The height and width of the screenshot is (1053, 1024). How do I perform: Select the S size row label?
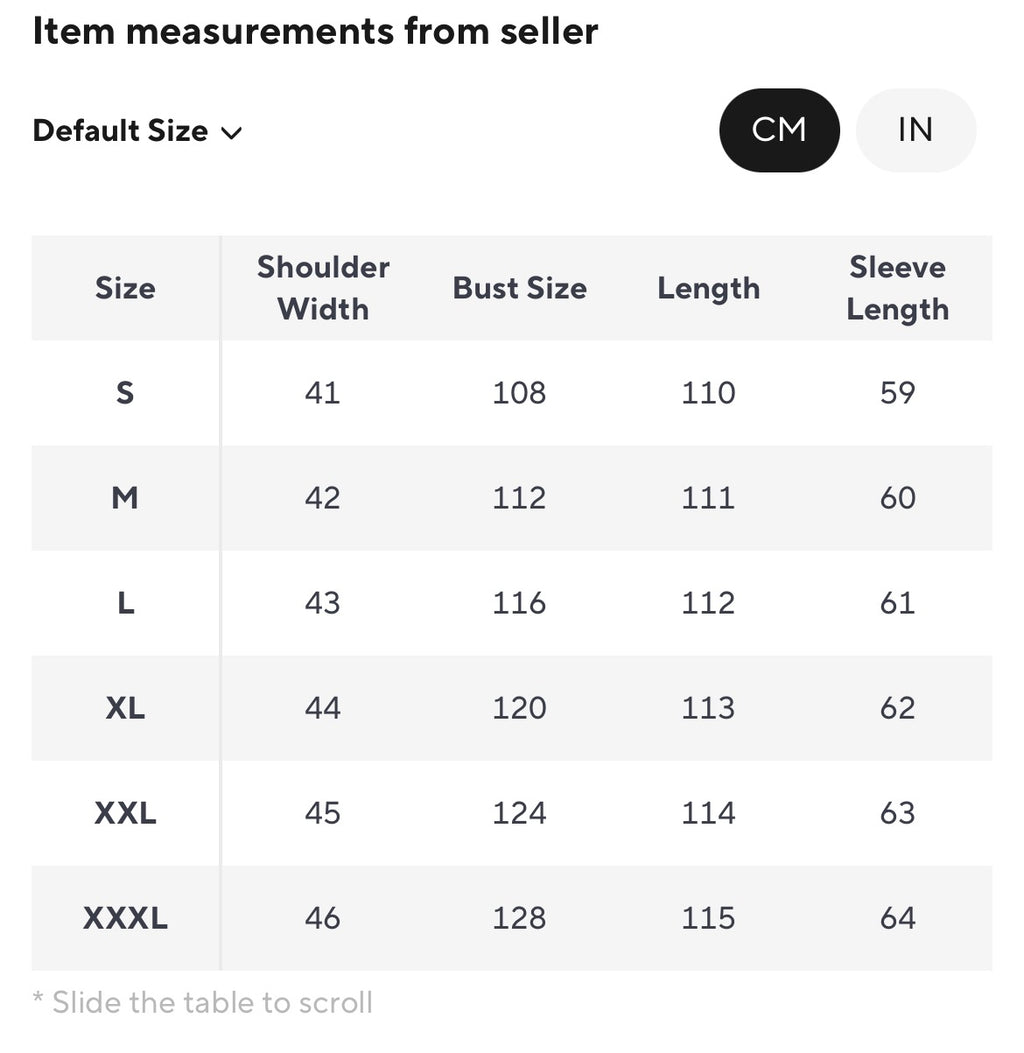tap(125, 393)
